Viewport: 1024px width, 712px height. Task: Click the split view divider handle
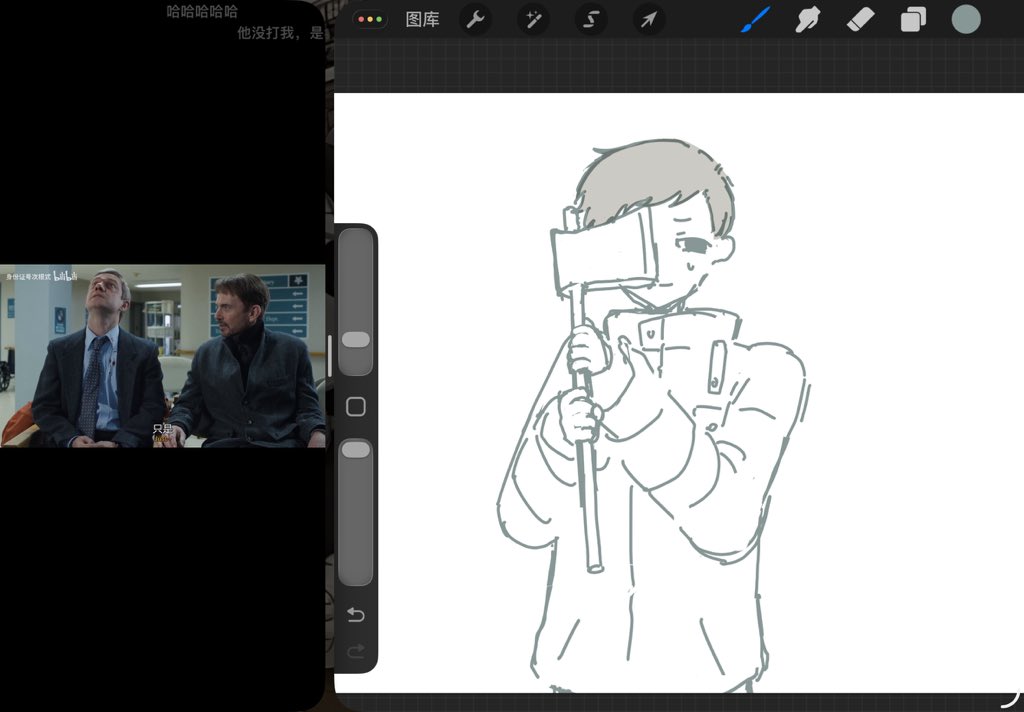pos(330,356)
